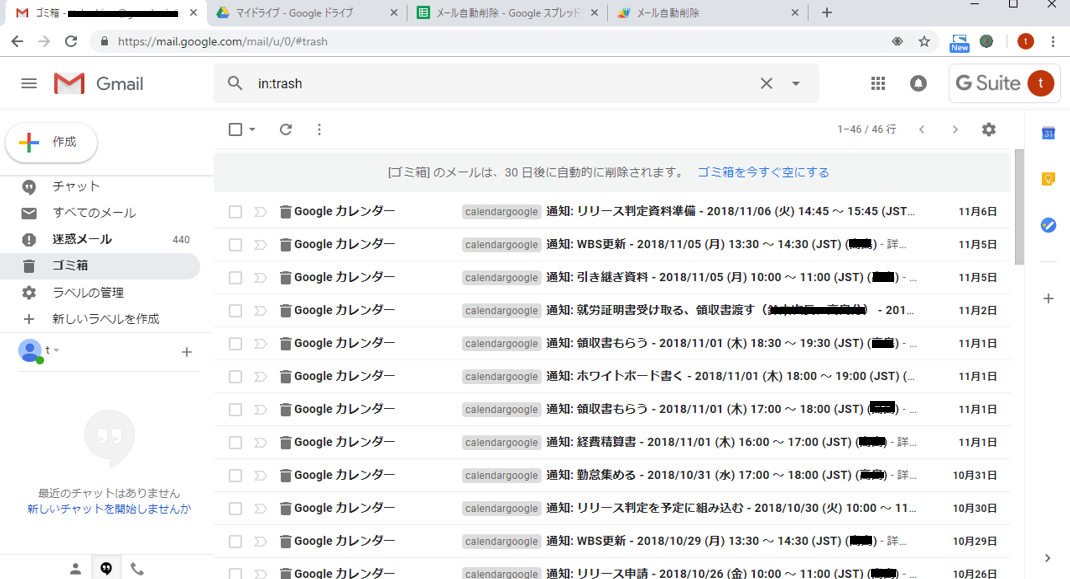This screenshot has height=579, width=1070.
Task: Refresh the mail list
Action: point(286,129)
